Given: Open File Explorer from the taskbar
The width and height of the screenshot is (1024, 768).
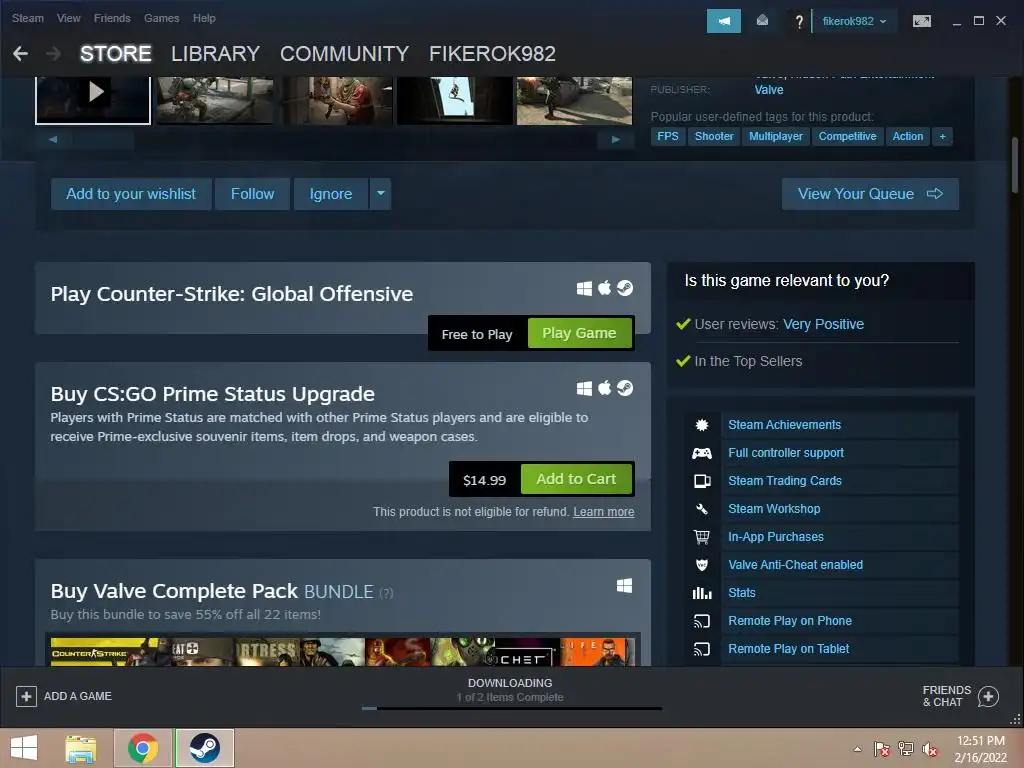Looking at the screenshot, I should [80, 748].
